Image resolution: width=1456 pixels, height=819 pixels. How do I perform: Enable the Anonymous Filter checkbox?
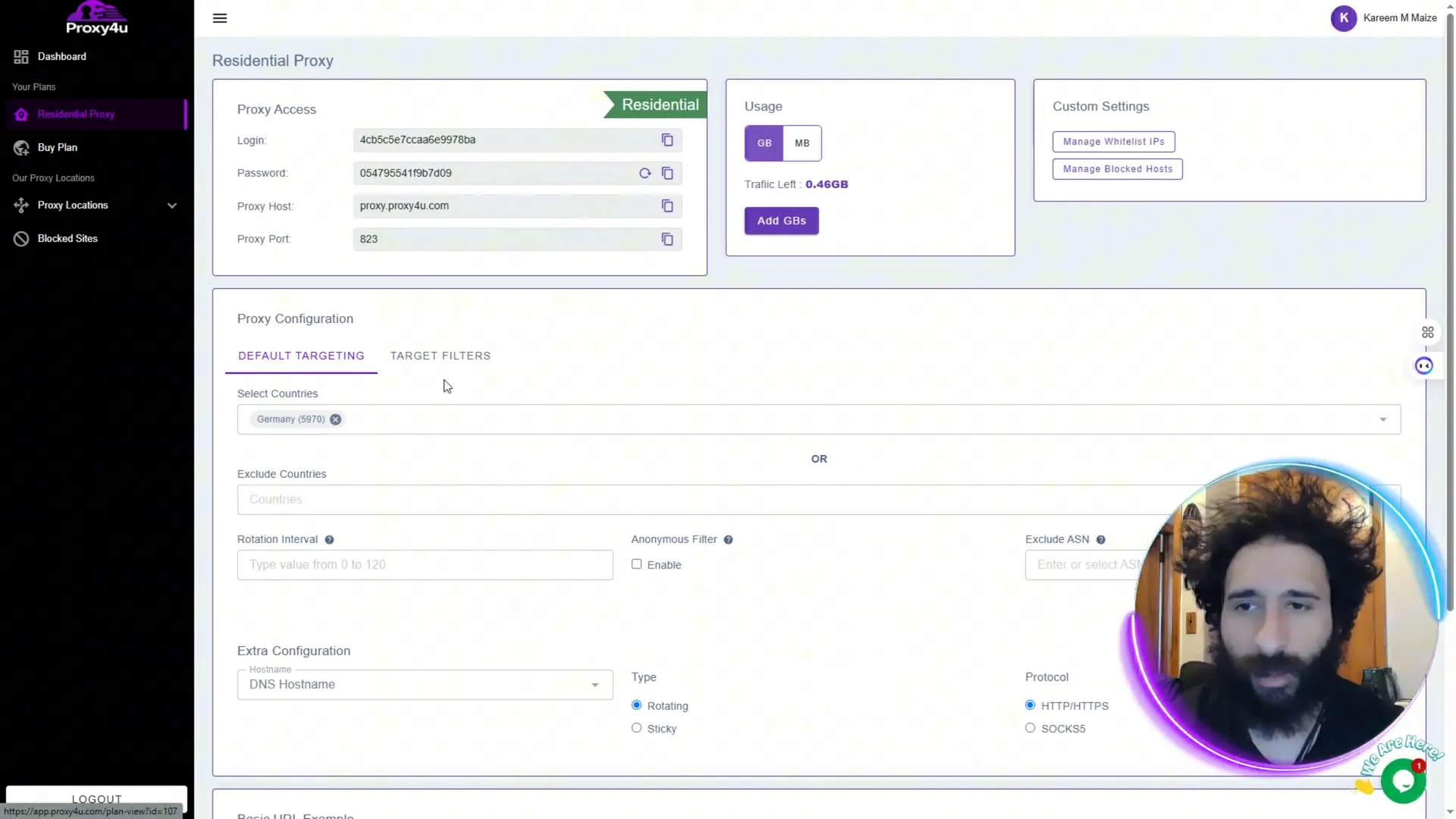pyautogui.click(x=636, y=564)
